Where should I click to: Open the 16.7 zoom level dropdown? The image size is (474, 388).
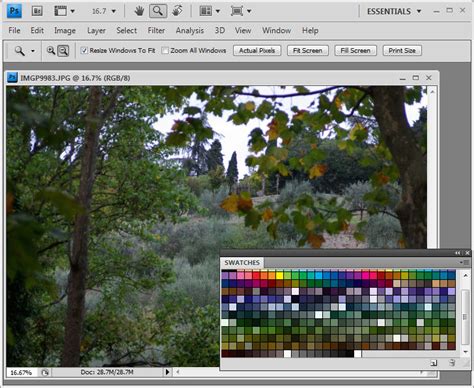(x=113, y=11)
